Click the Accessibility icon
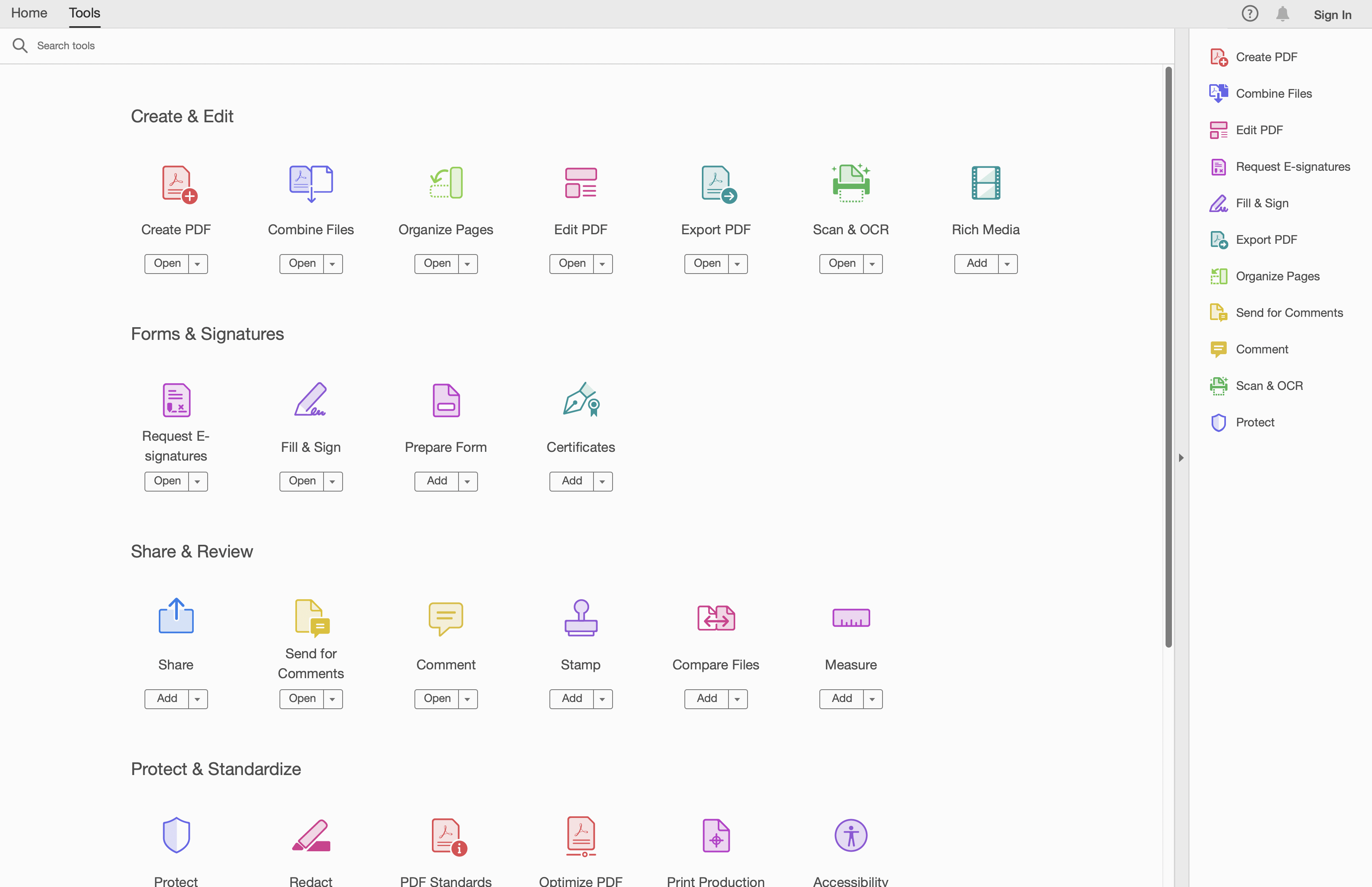This screenshot has height=887, width=1372. [x=851, y=835]
